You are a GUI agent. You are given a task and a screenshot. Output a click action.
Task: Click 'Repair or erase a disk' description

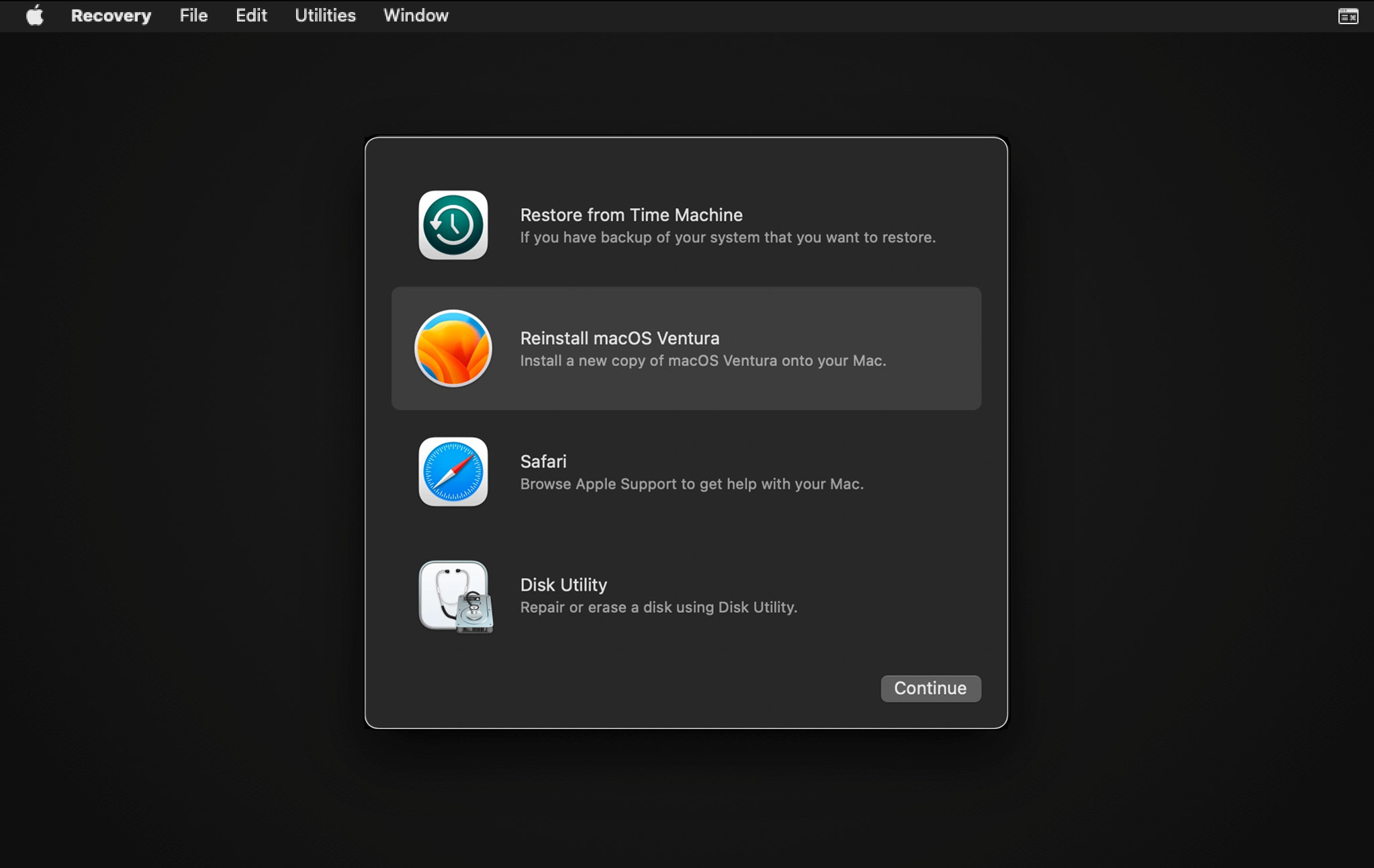[x=659, y=608]
